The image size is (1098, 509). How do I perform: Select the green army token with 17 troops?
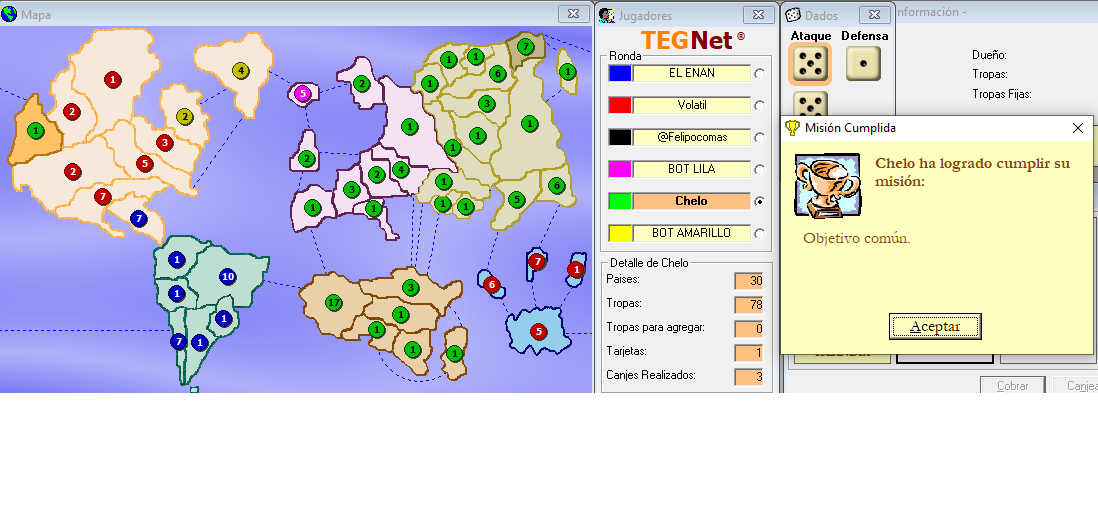click(333, 303)
